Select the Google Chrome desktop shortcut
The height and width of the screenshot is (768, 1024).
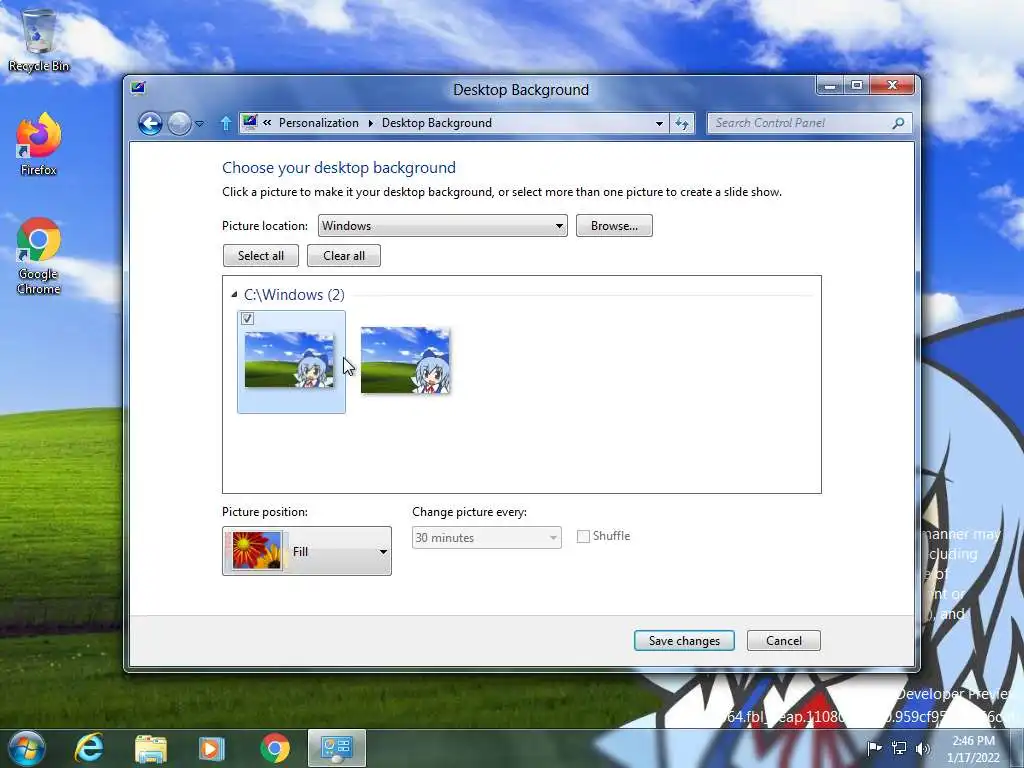[39, 256]
